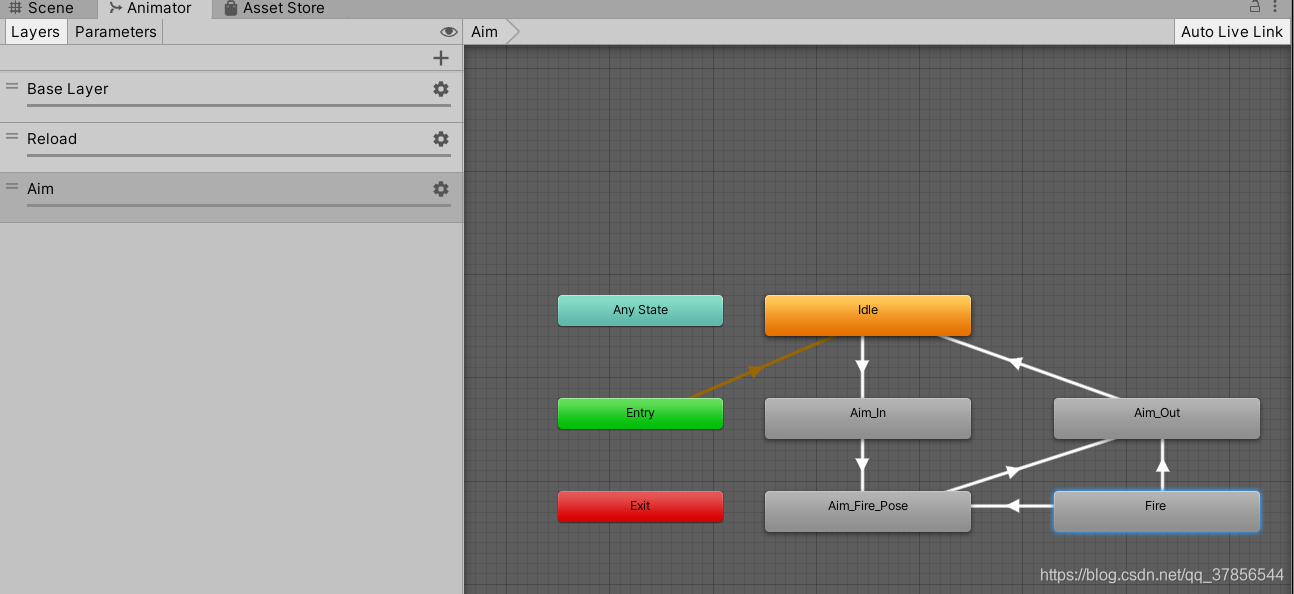Grab Reload layer reorder handle

12,137
